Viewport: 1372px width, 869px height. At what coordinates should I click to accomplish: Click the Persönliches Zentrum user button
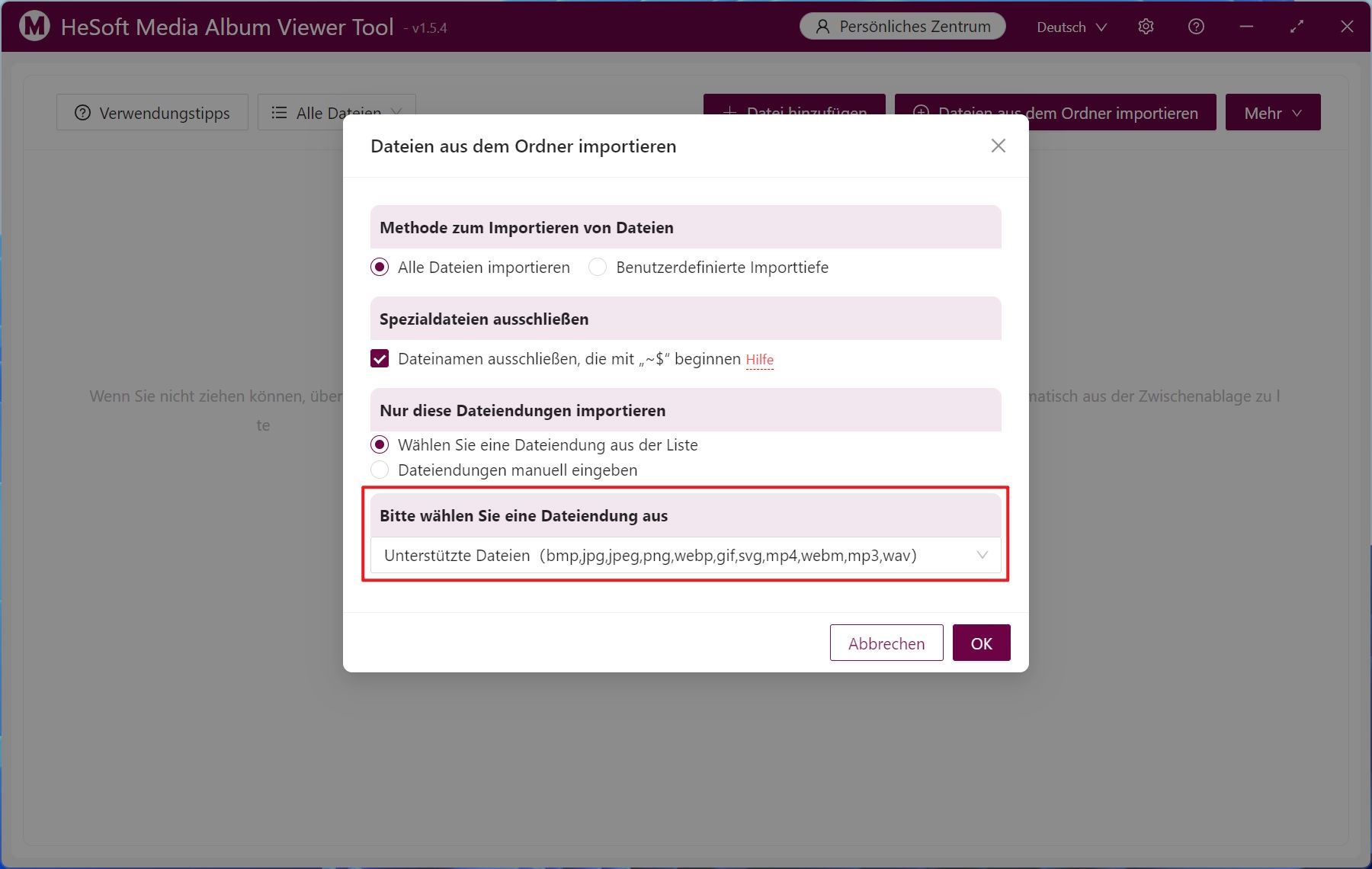(902, 27)
